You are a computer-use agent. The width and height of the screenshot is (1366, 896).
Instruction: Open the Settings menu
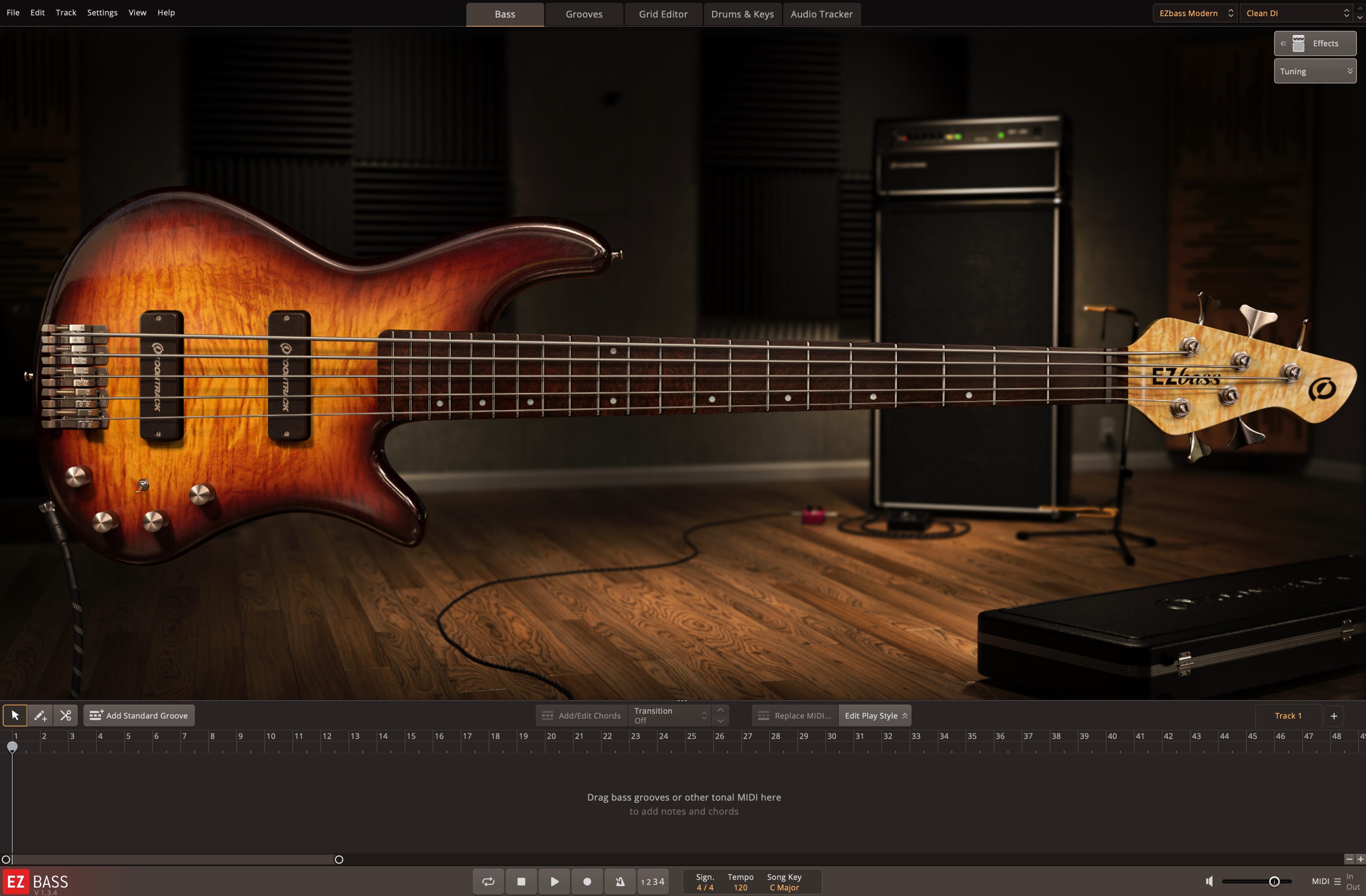[102, 13]
